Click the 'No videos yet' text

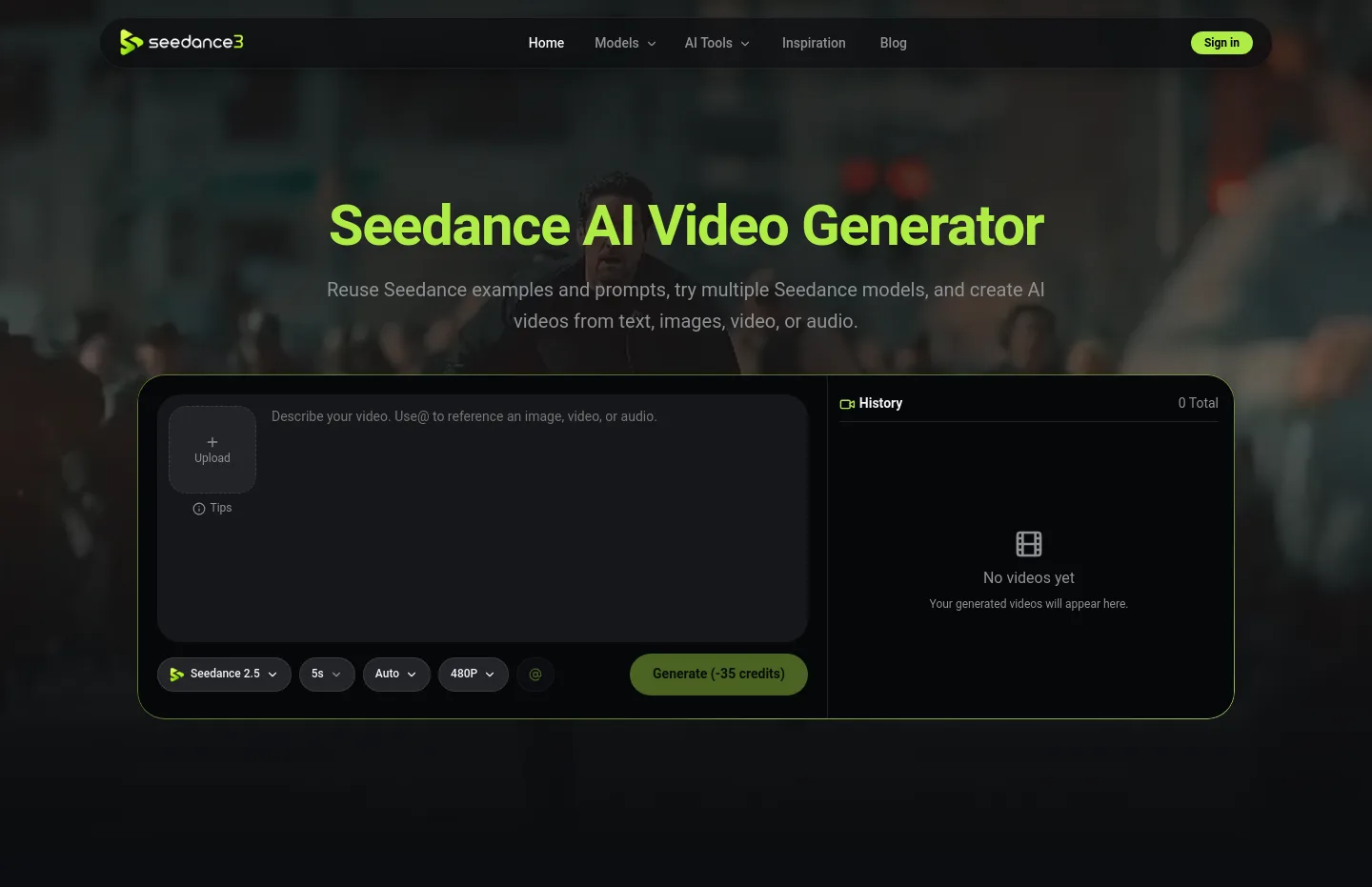(x=1029, y=578)
